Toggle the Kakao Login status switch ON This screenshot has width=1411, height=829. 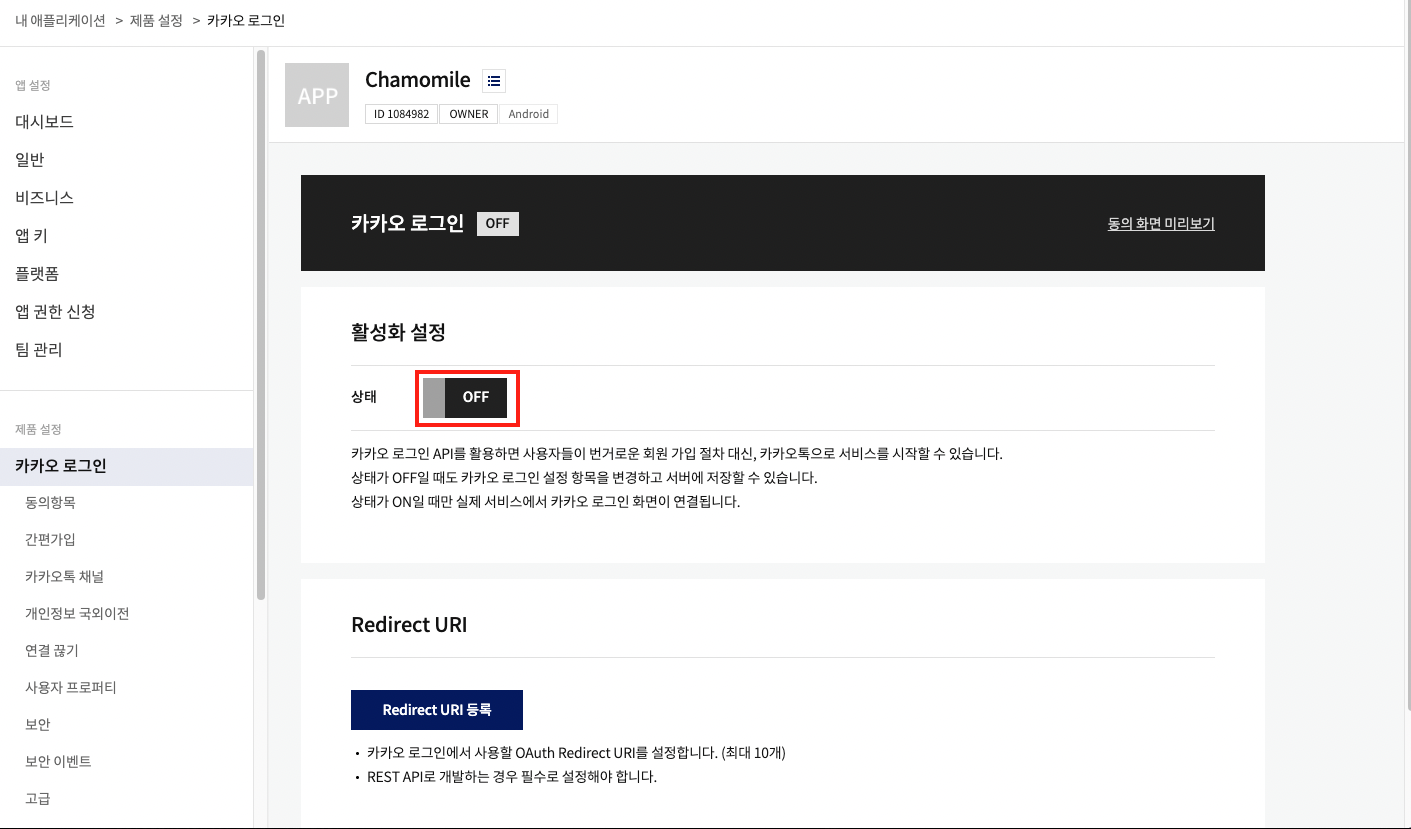(466, 397)
